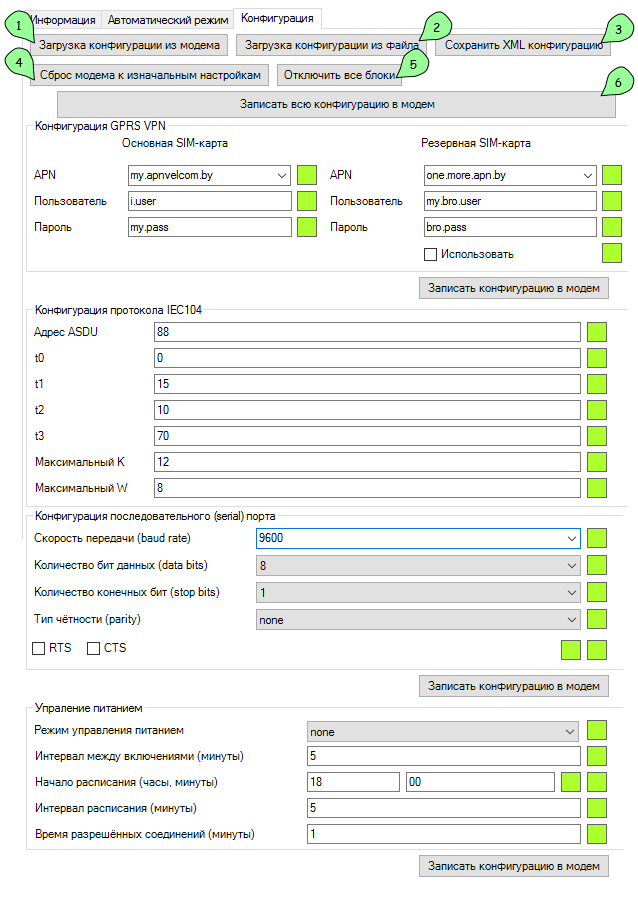Click green status square beside t1
This screenshot has height=918, width=638.
[x=597, y=384]
